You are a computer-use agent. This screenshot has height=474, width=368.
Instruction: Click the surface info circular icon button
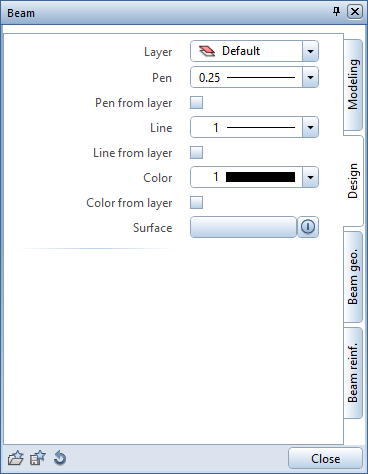[x=308, y=227]
